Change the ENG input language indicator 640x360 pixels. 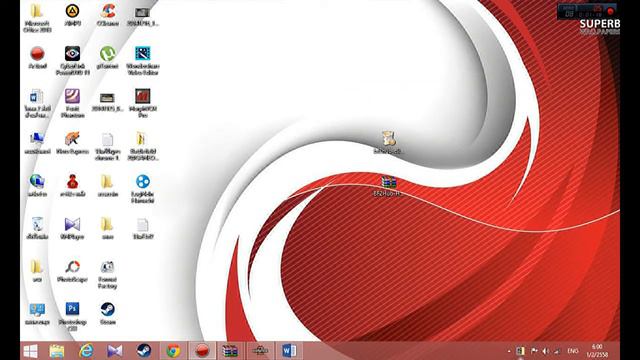[x=573, y=351]
